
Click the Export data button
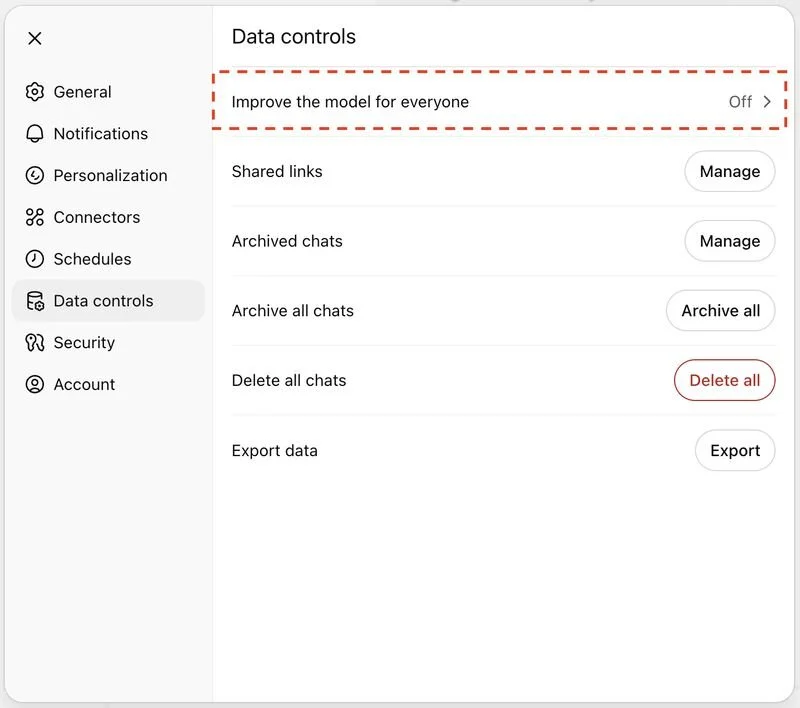click(x=735, y=451)
